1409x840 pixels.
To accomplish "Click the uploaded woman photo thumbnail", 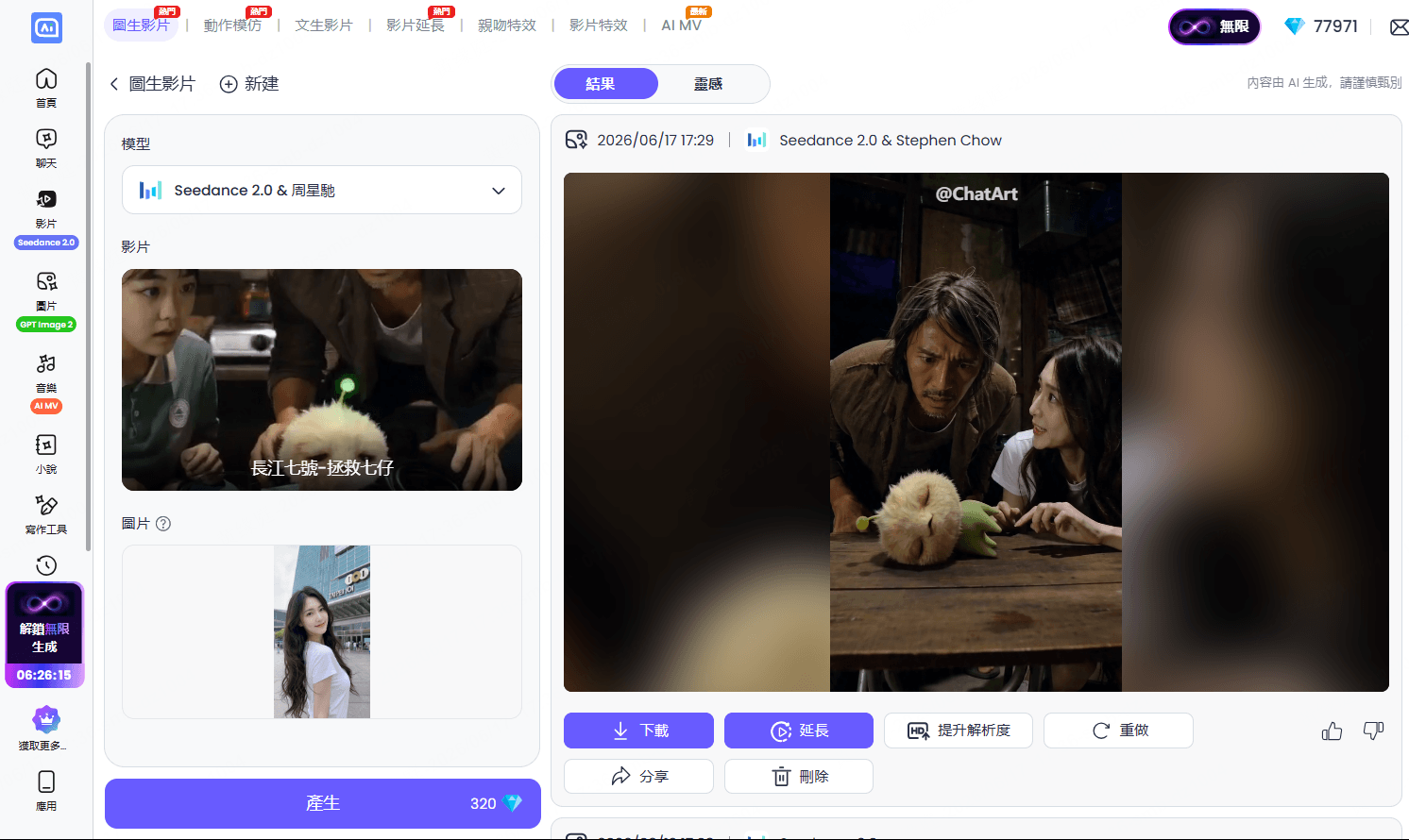I will point(322,631).
